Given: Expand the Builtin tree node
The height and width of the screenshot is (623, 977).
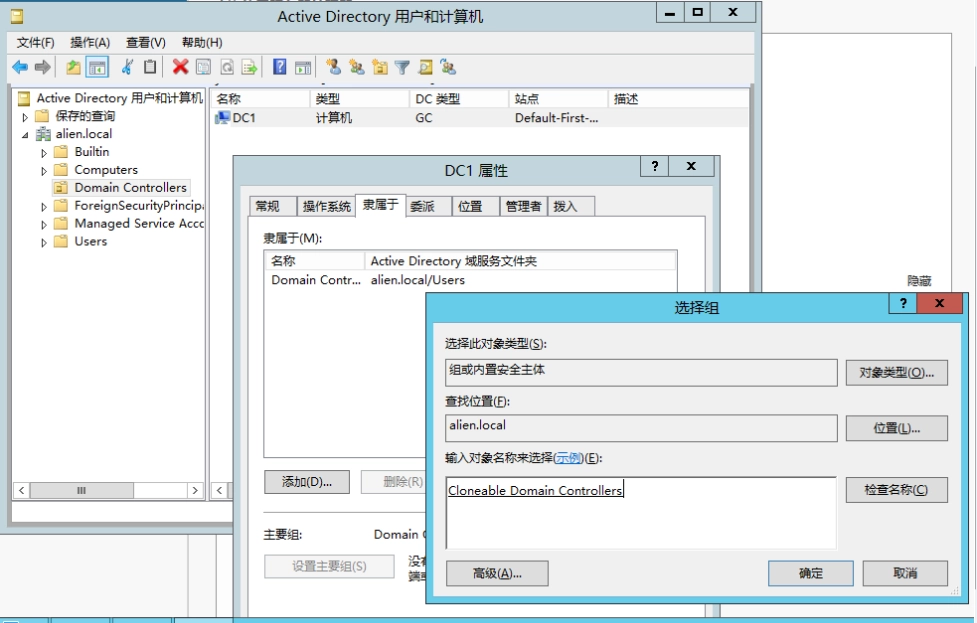Looking at the screenshot, I should (44, 153).
